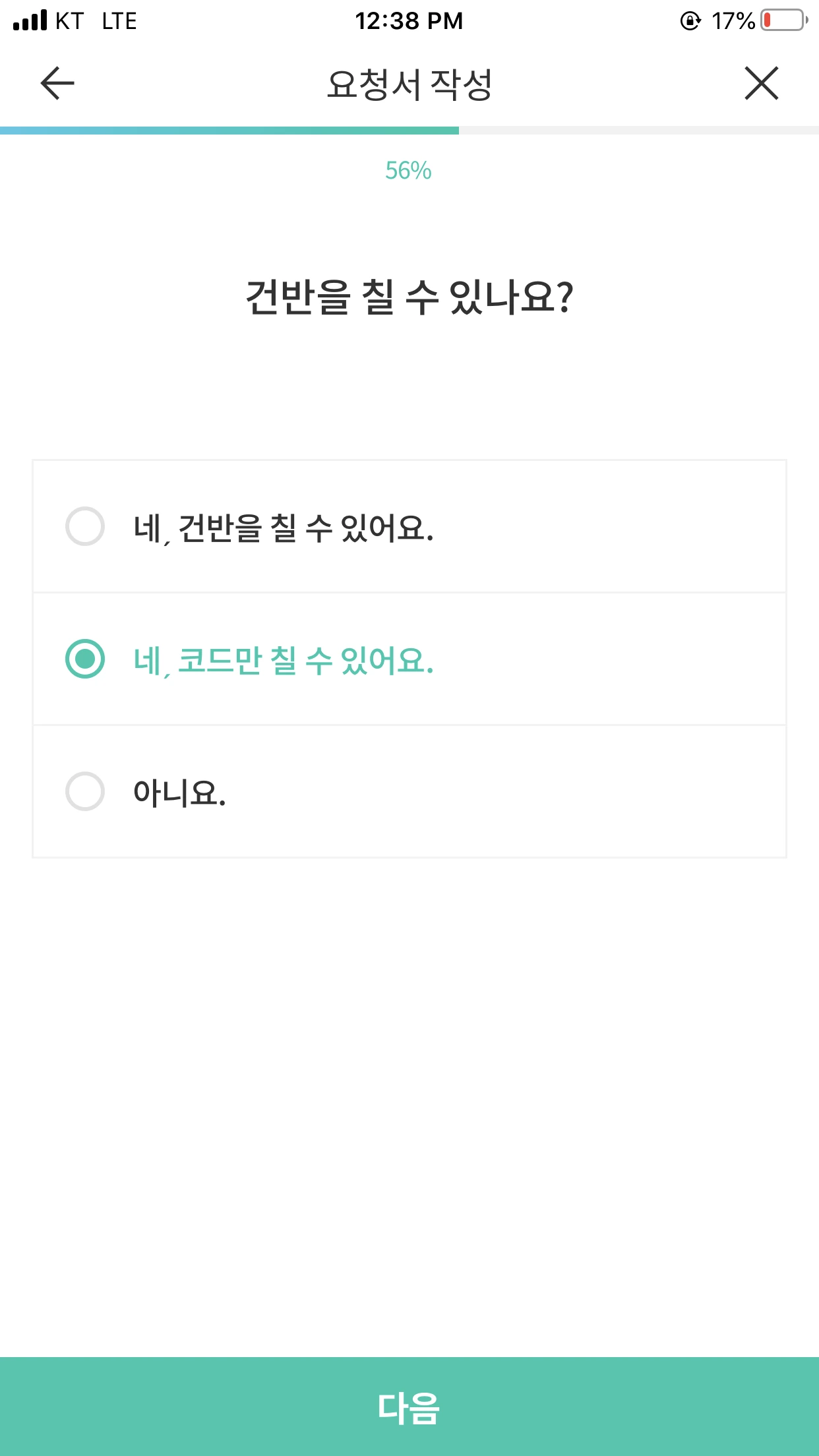Select the '아니요.' radio circle

pyautogui.click(x=85, y=791)
